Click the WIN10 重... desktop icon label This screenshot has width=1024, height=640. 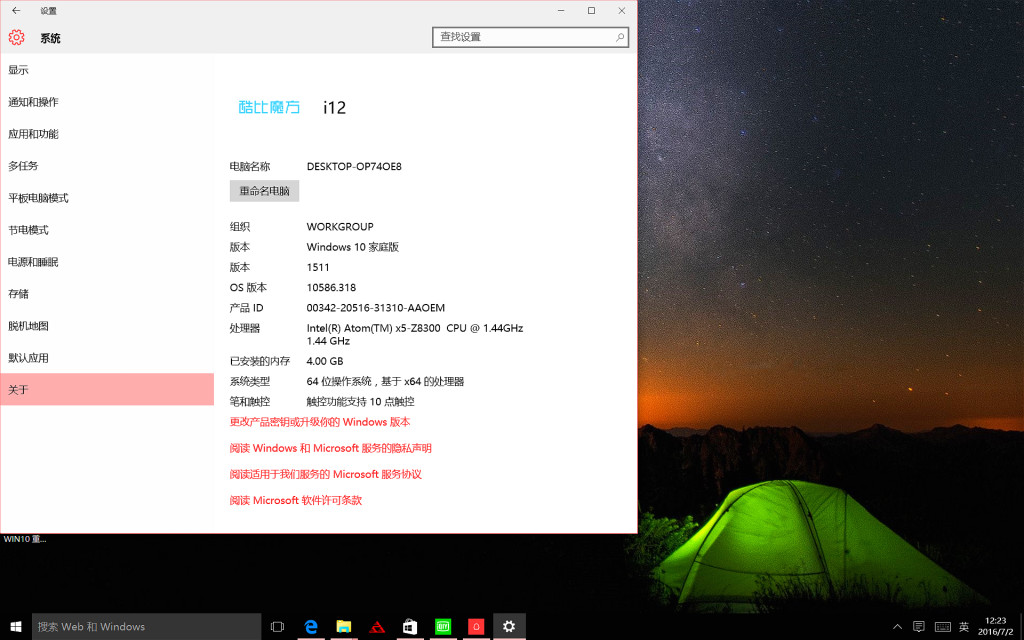[25, 539]
